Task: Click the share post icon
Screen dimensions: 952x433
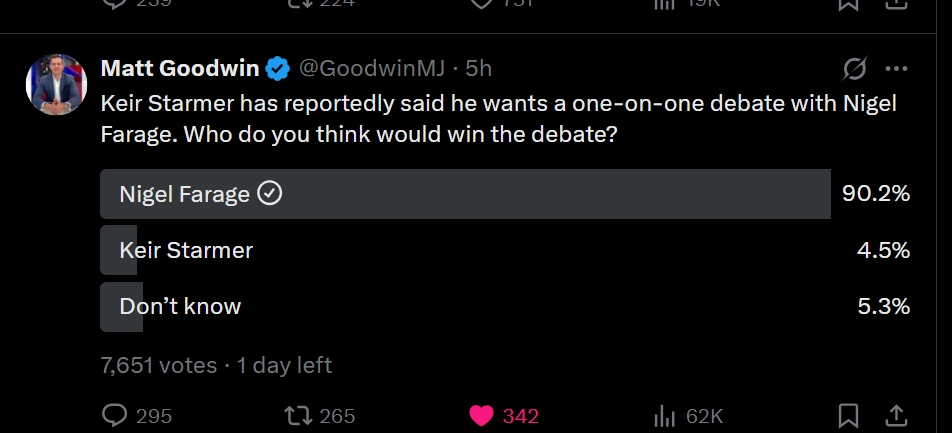Action: point(897,415)
